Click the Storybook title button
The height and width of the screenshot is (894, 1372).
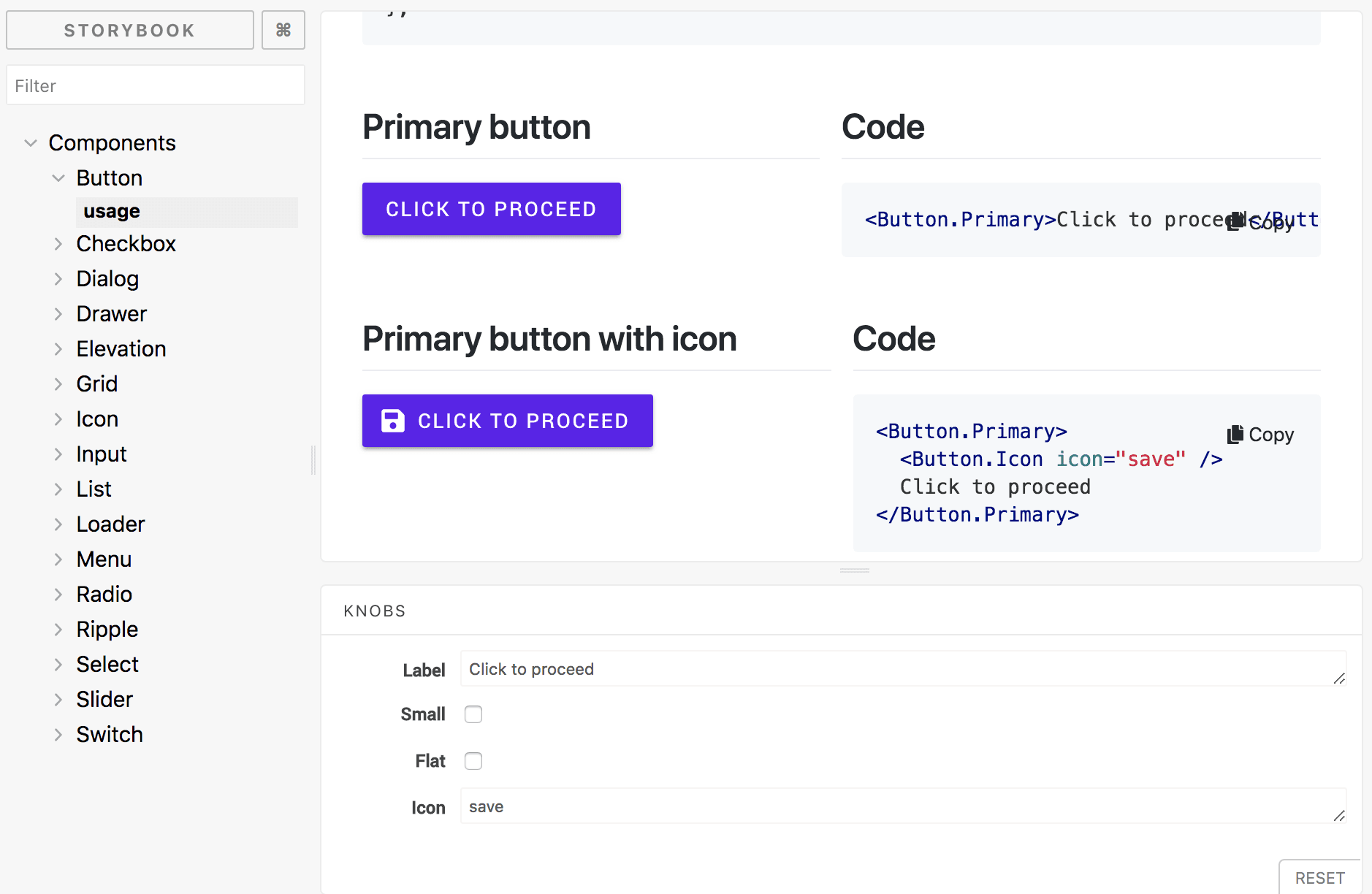click(x=130, y=30)
